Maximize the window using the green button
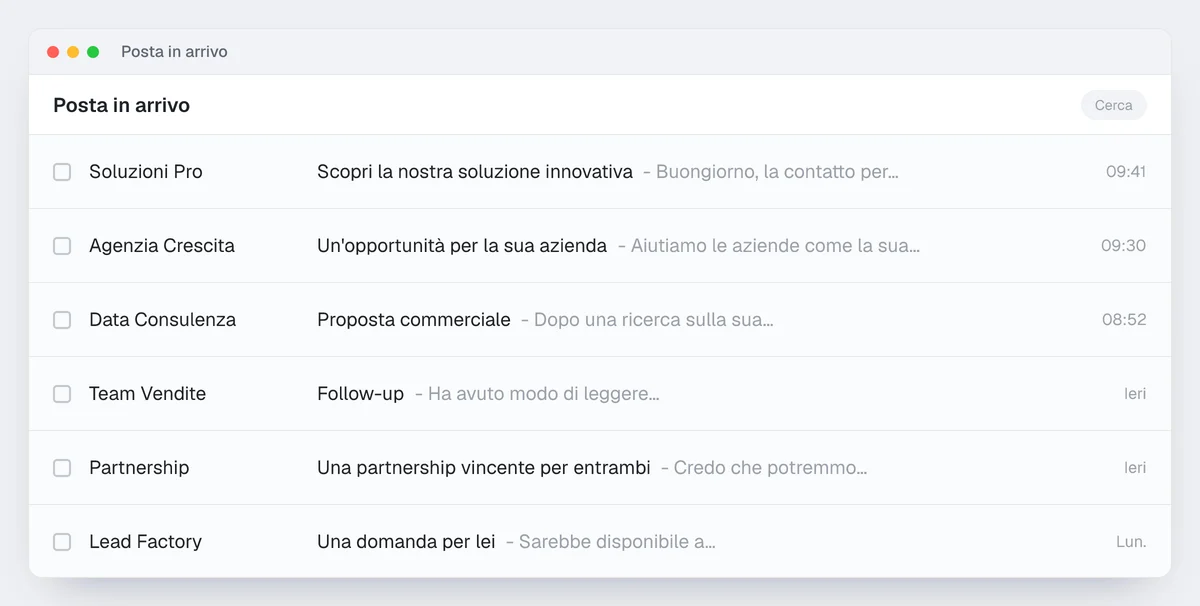 coord(93,52)
